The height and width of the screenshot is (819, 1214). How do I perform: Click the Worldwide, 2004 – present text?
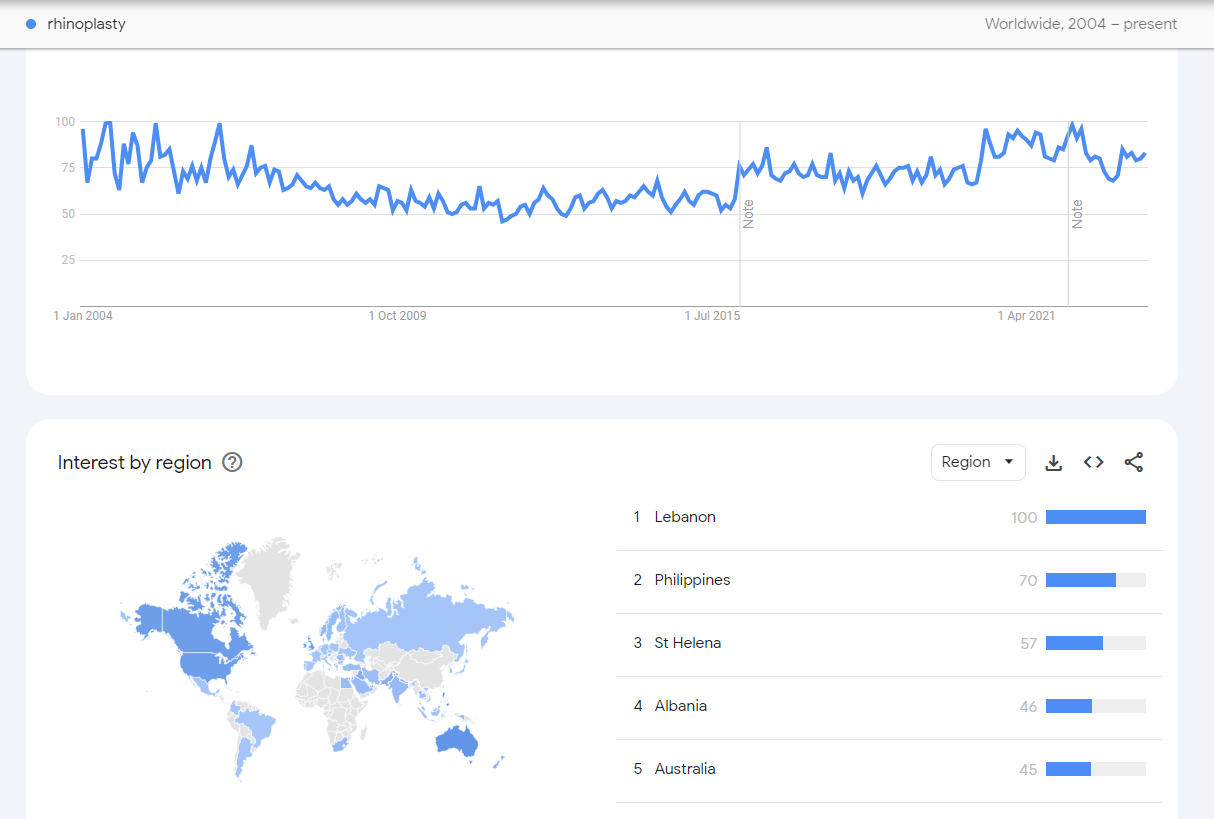pyautogui.click(x=1080, y=24)
